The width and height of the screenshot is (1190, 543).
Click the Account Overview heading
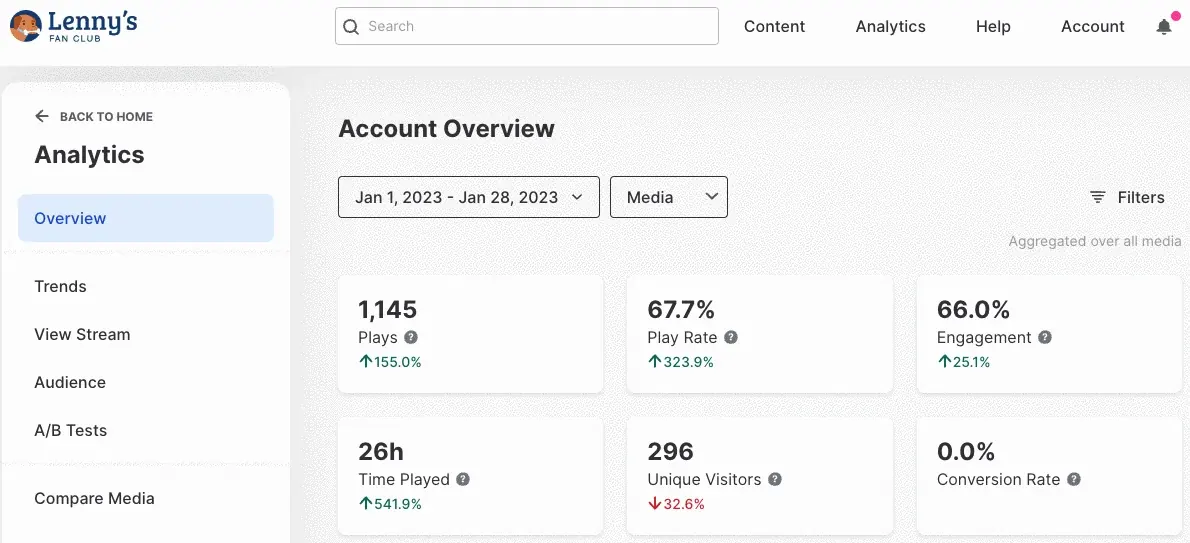point(446,128)
